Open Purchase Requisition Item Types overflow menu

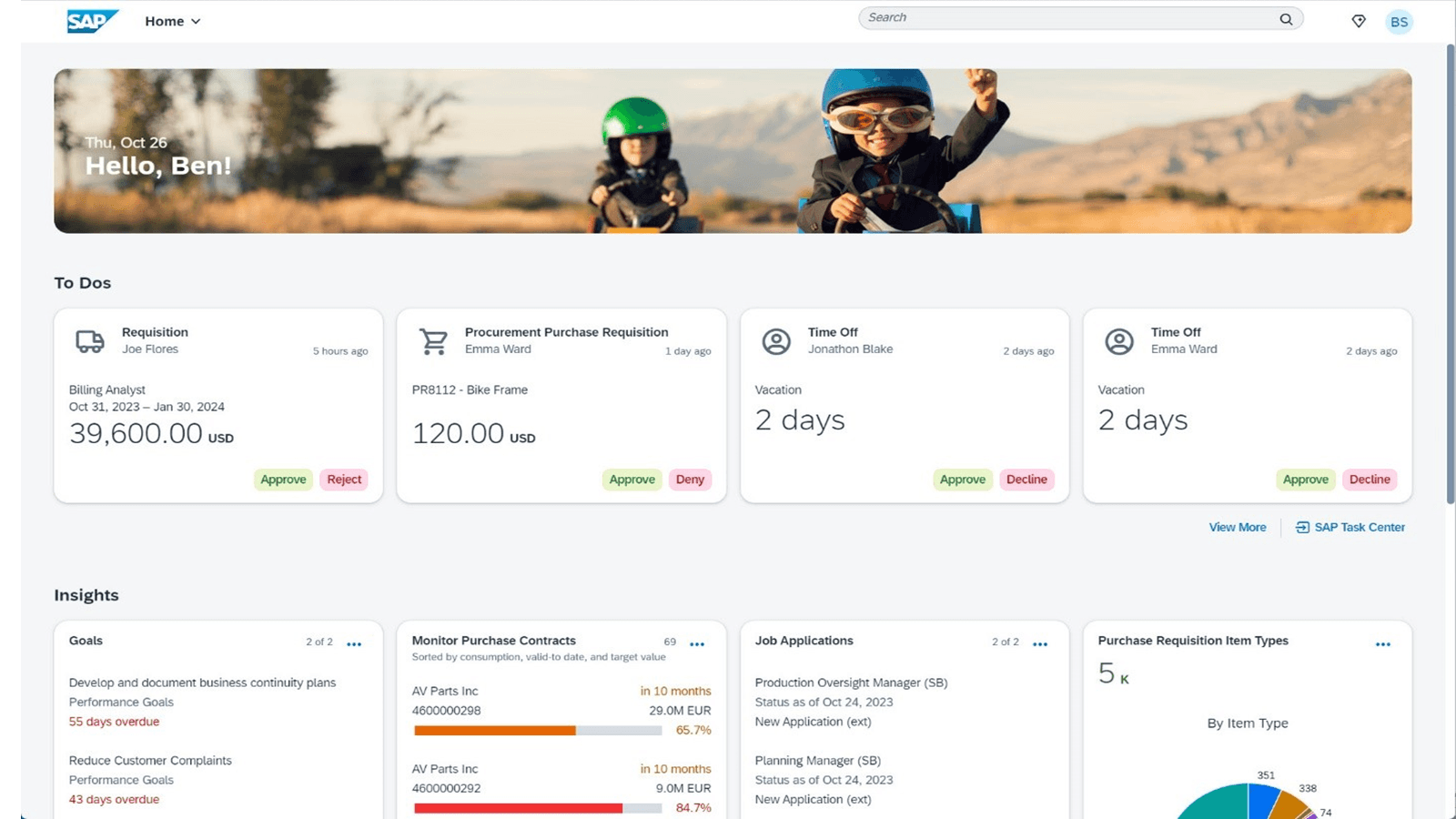(1383, 644)
